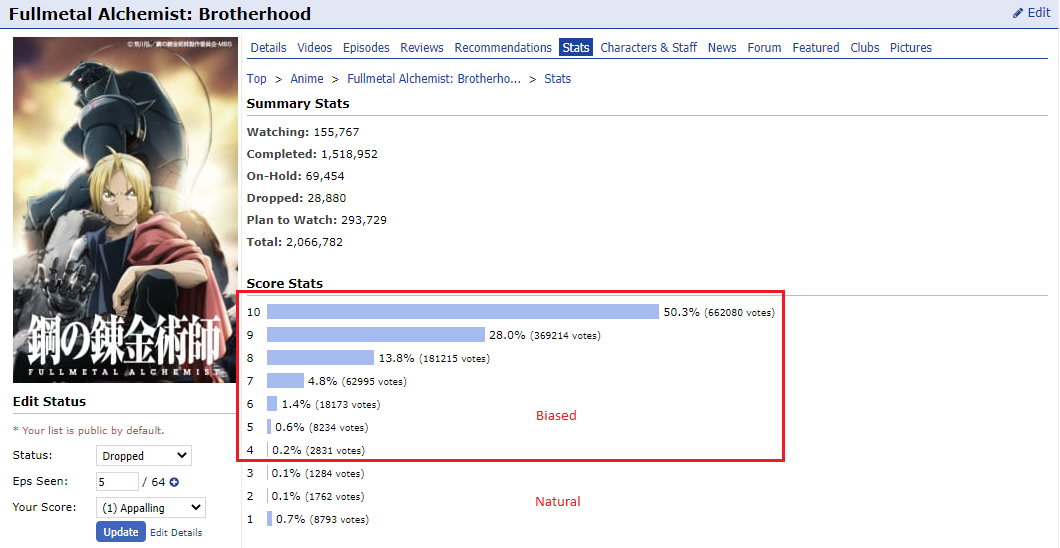Click the '8793 votes' text
Viewport: 1060px width, 548px height.
339,520
